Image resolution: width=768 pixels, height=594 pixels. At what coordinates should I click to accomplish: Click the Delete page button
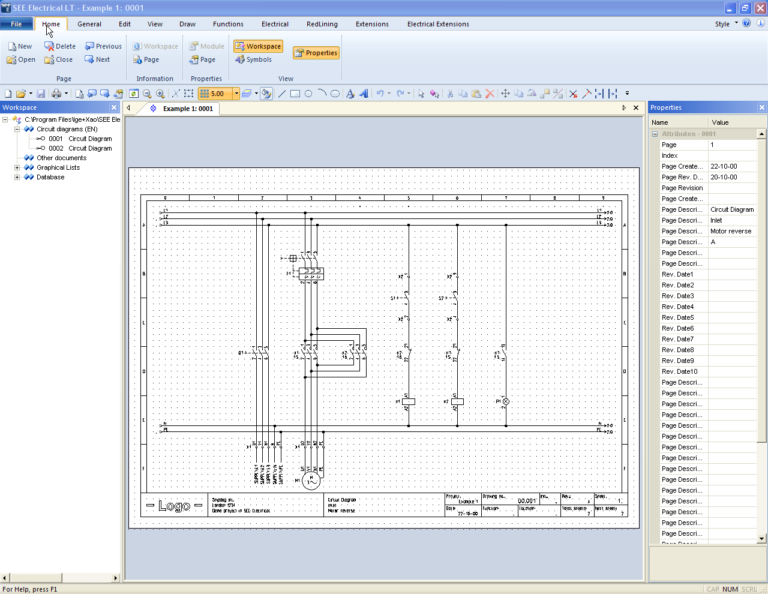pyautogui.click(x=60, y=46)
